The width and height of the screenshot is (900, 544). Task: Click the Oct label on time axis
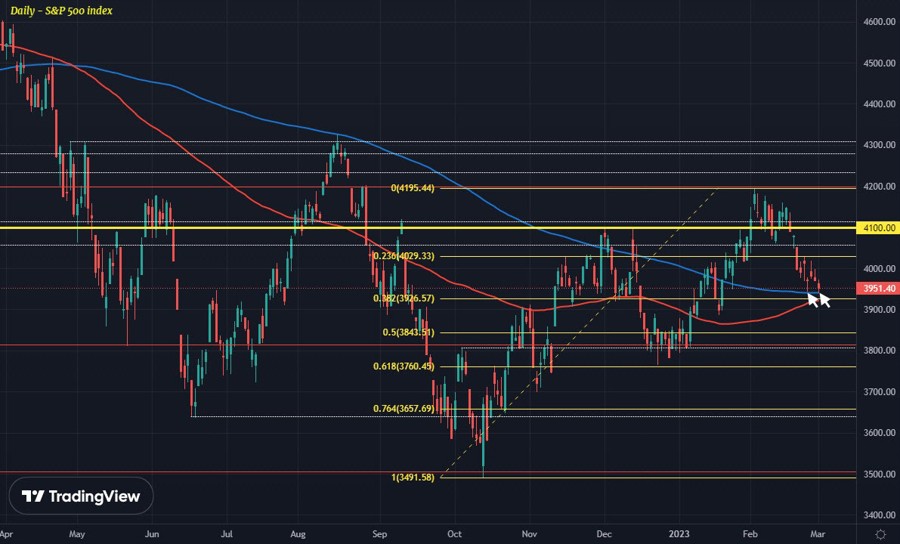coord(454,534)
